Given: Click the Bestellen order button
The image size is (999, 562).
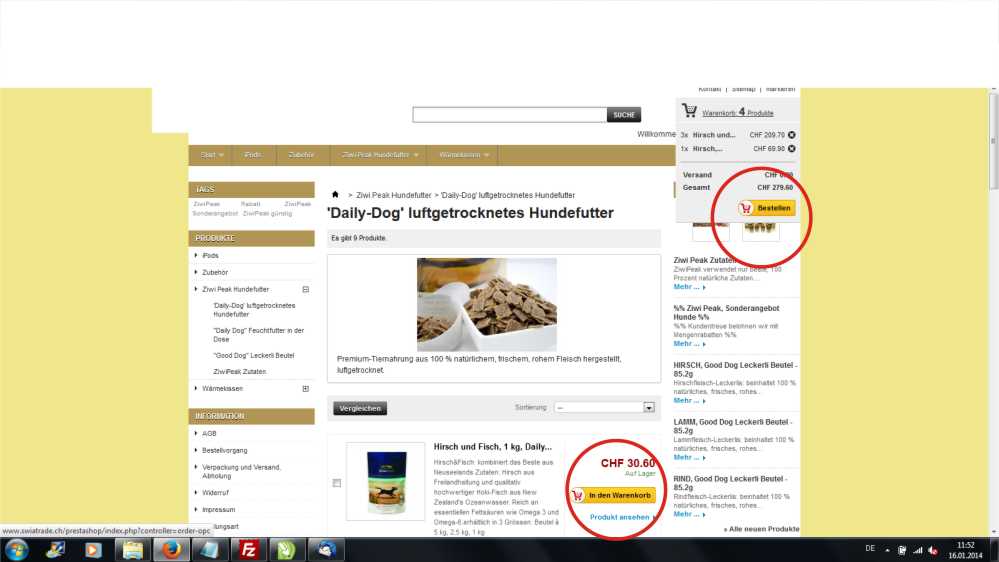Looking at the screenshot, I should tap(766, 208).
